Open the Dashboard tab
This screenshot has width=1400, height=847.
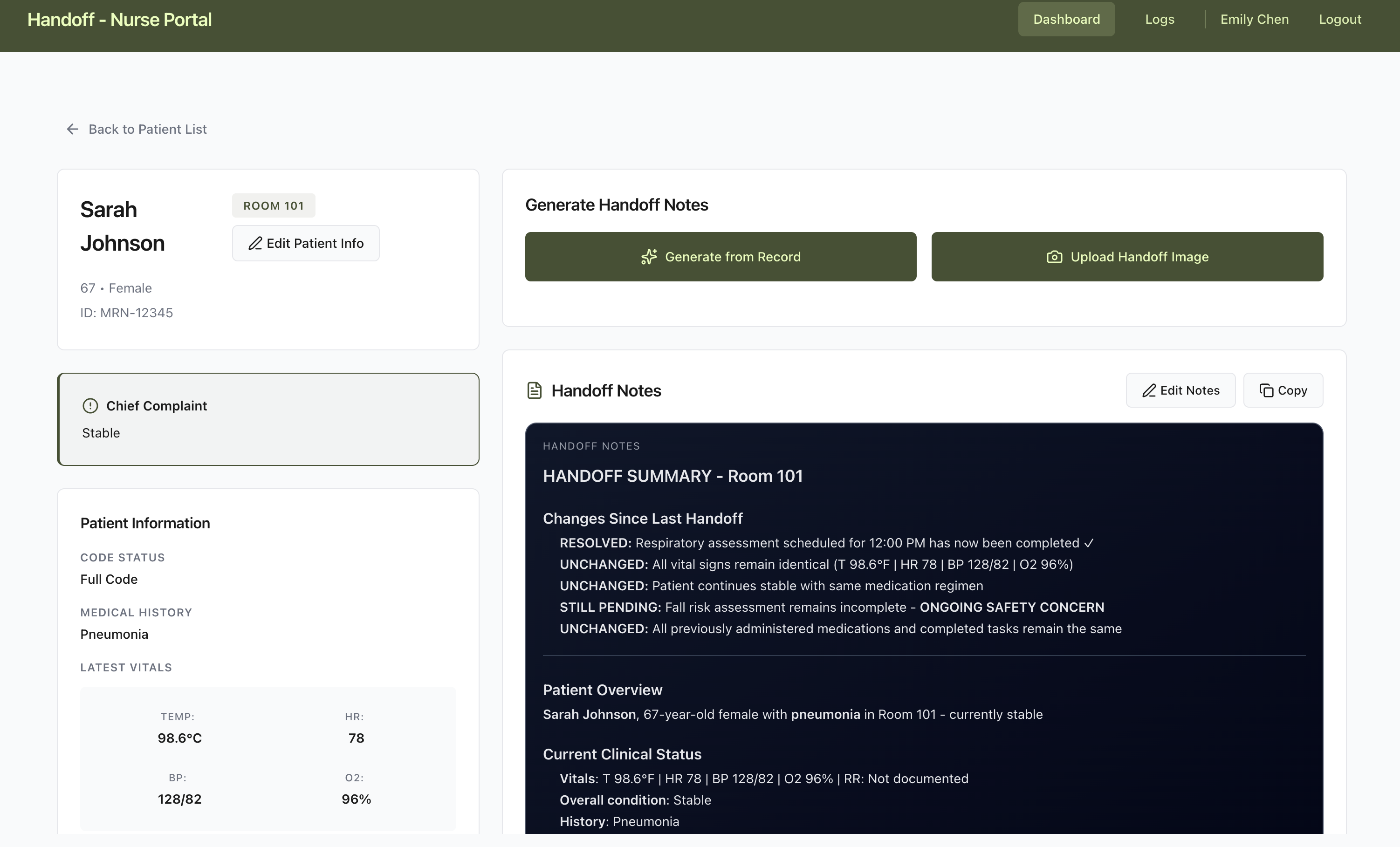point(1066,19)
